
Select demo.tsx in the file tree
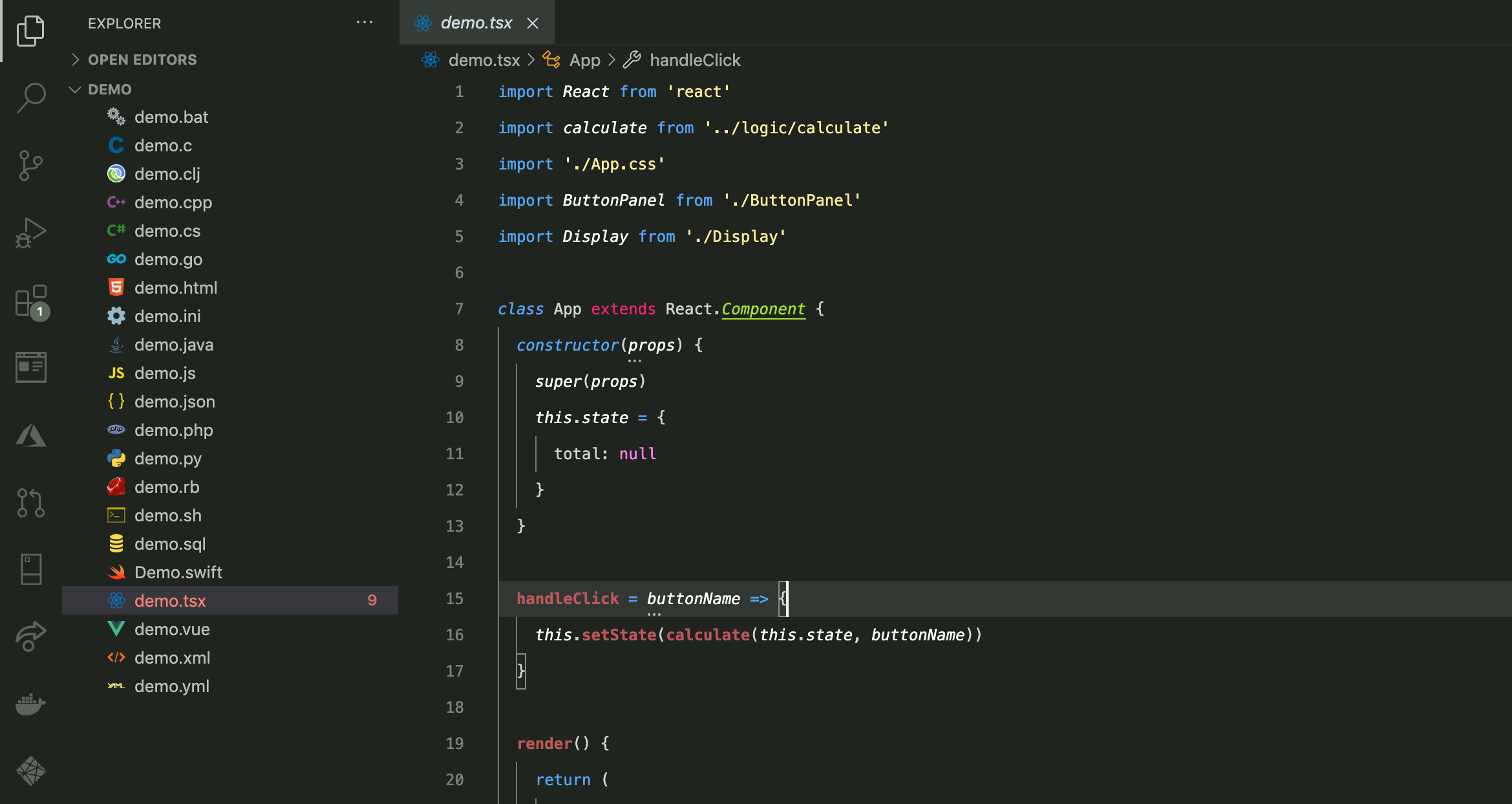(230, 601)
